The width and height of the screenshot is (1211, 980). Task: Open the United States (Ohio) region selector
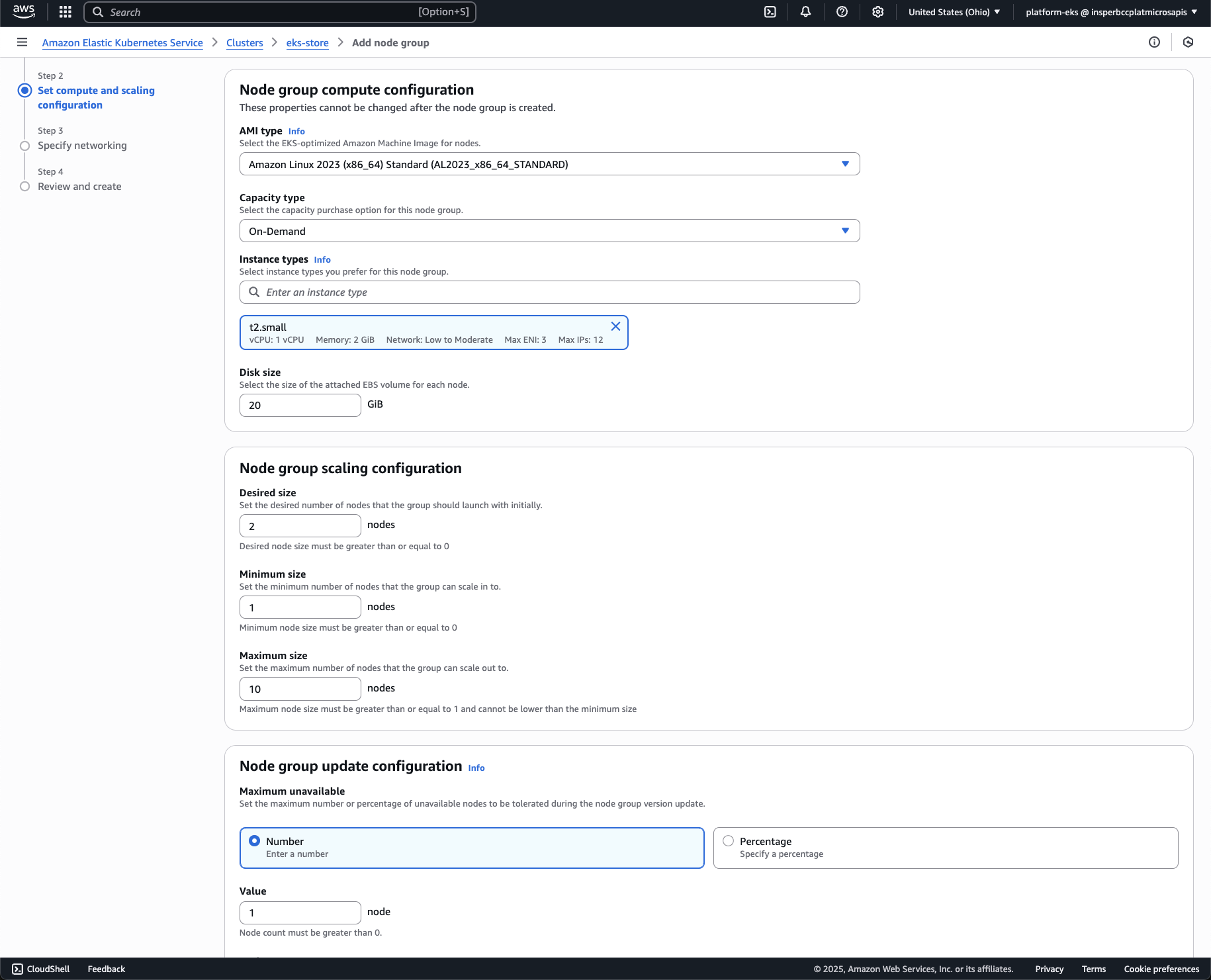point(954,12)
